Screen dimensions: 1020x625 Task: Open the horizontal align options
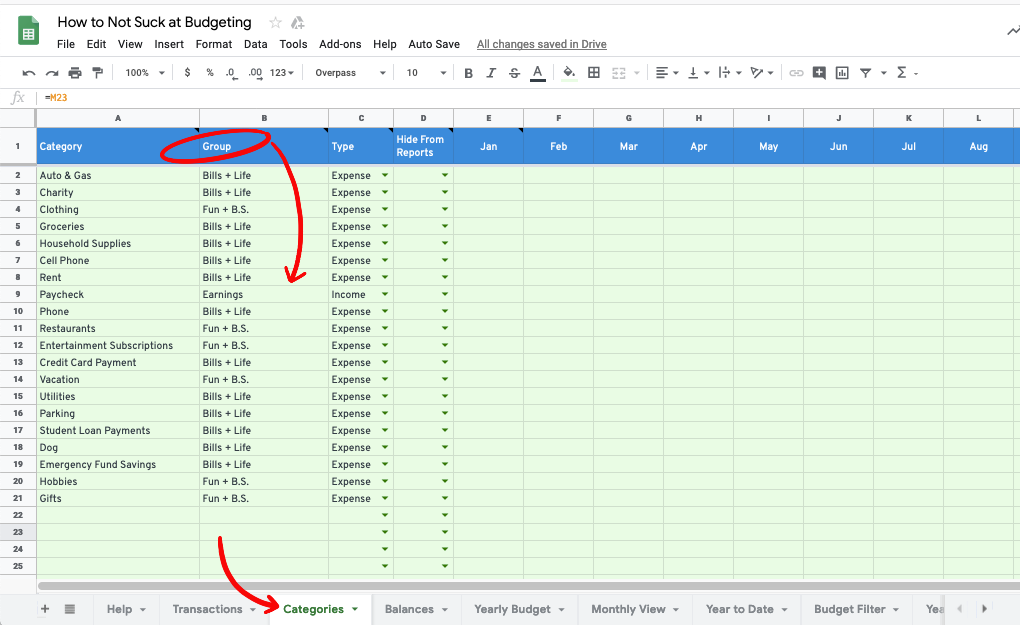point(667,73)
